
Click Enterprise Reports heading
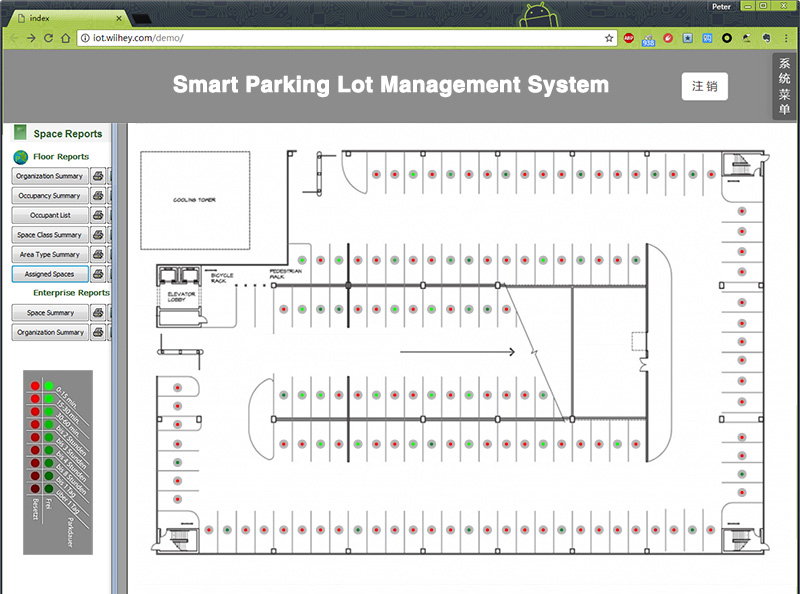[x=71, y=293]
